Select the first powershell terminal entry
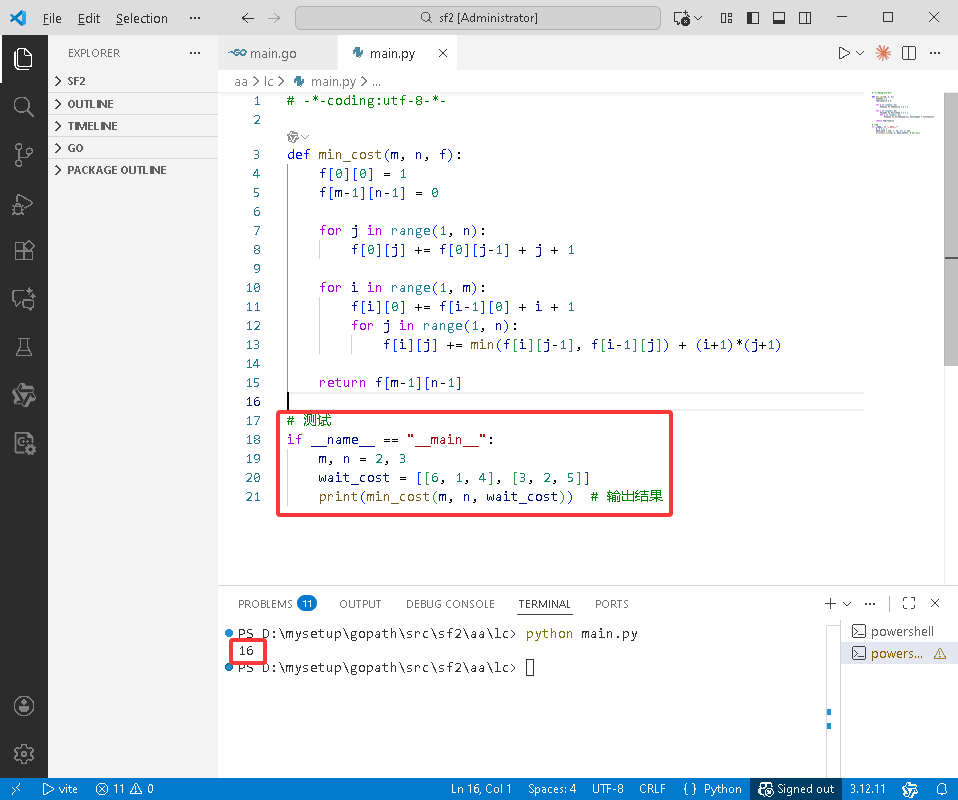The height and width of the screenshot is (800, 958). [898, 631]
